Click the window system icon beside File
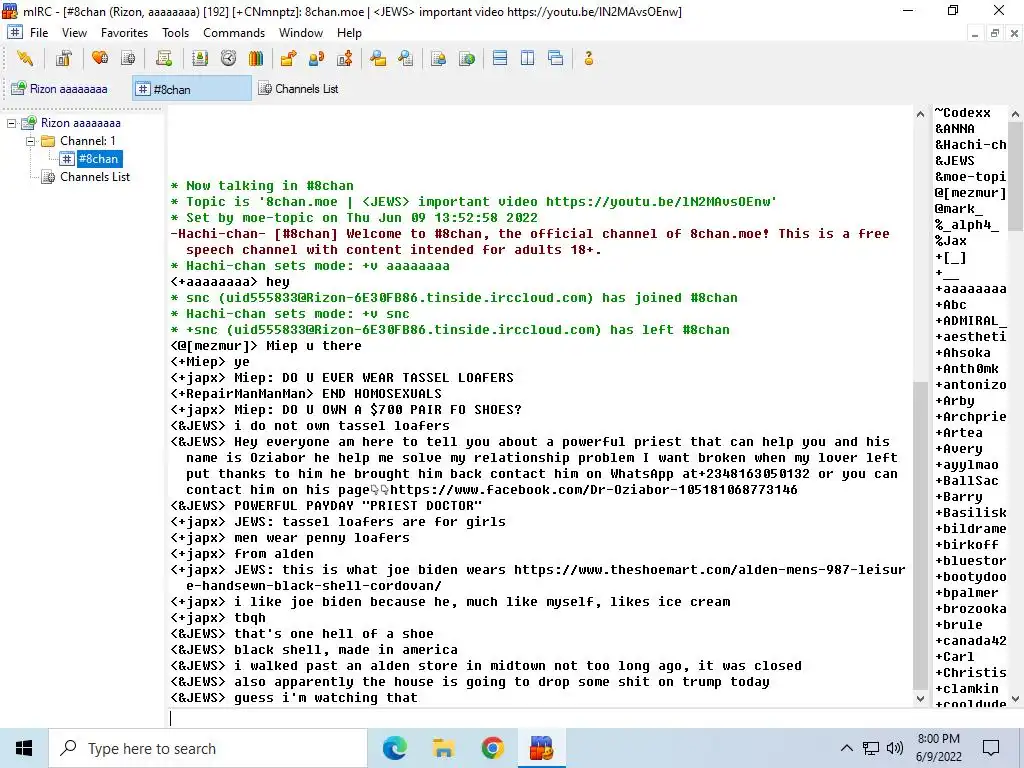The height and width of the screenshot is (768, 1024). pyautogui.click(x=15, y=32)
